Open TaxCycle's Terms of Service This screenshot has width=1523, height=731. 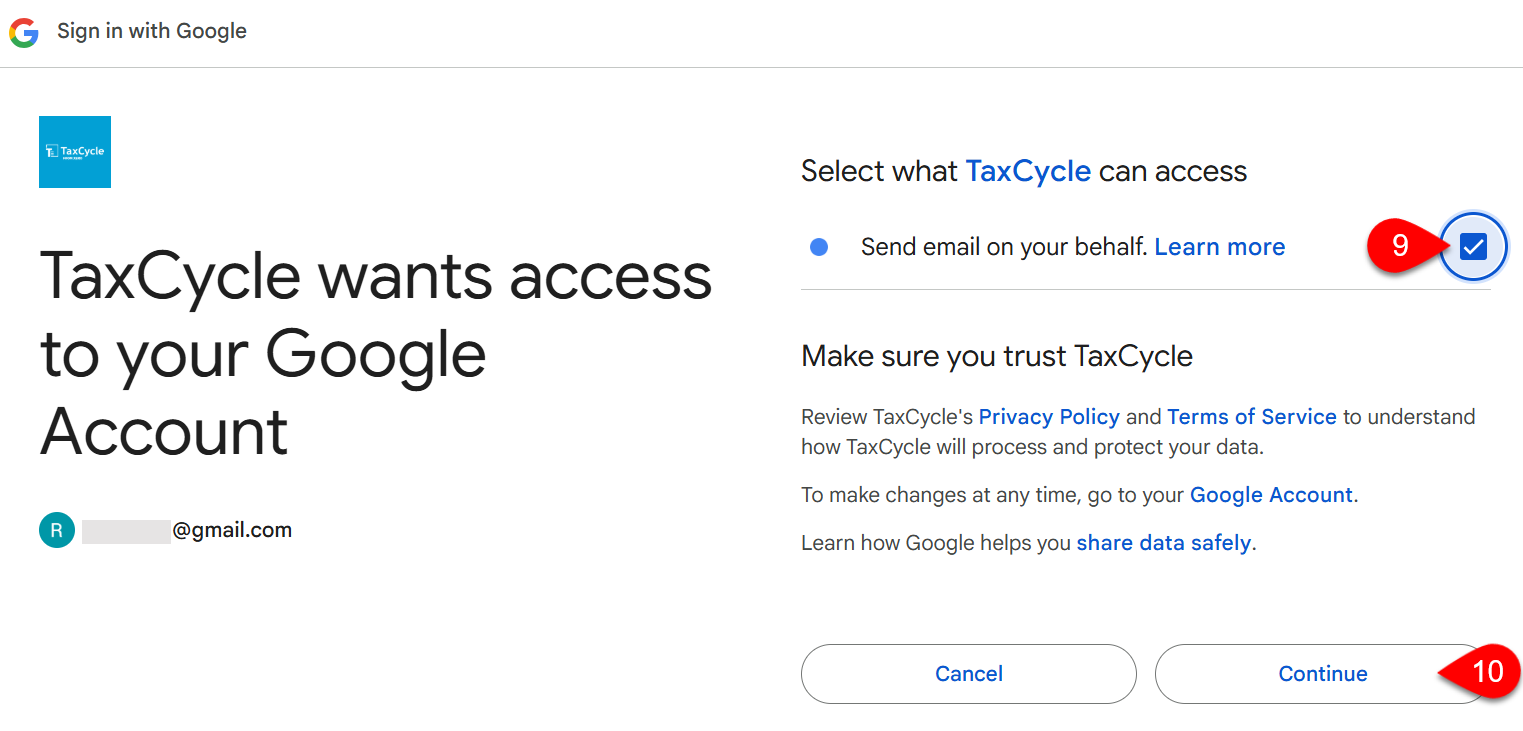click(x=1252, y=417)
